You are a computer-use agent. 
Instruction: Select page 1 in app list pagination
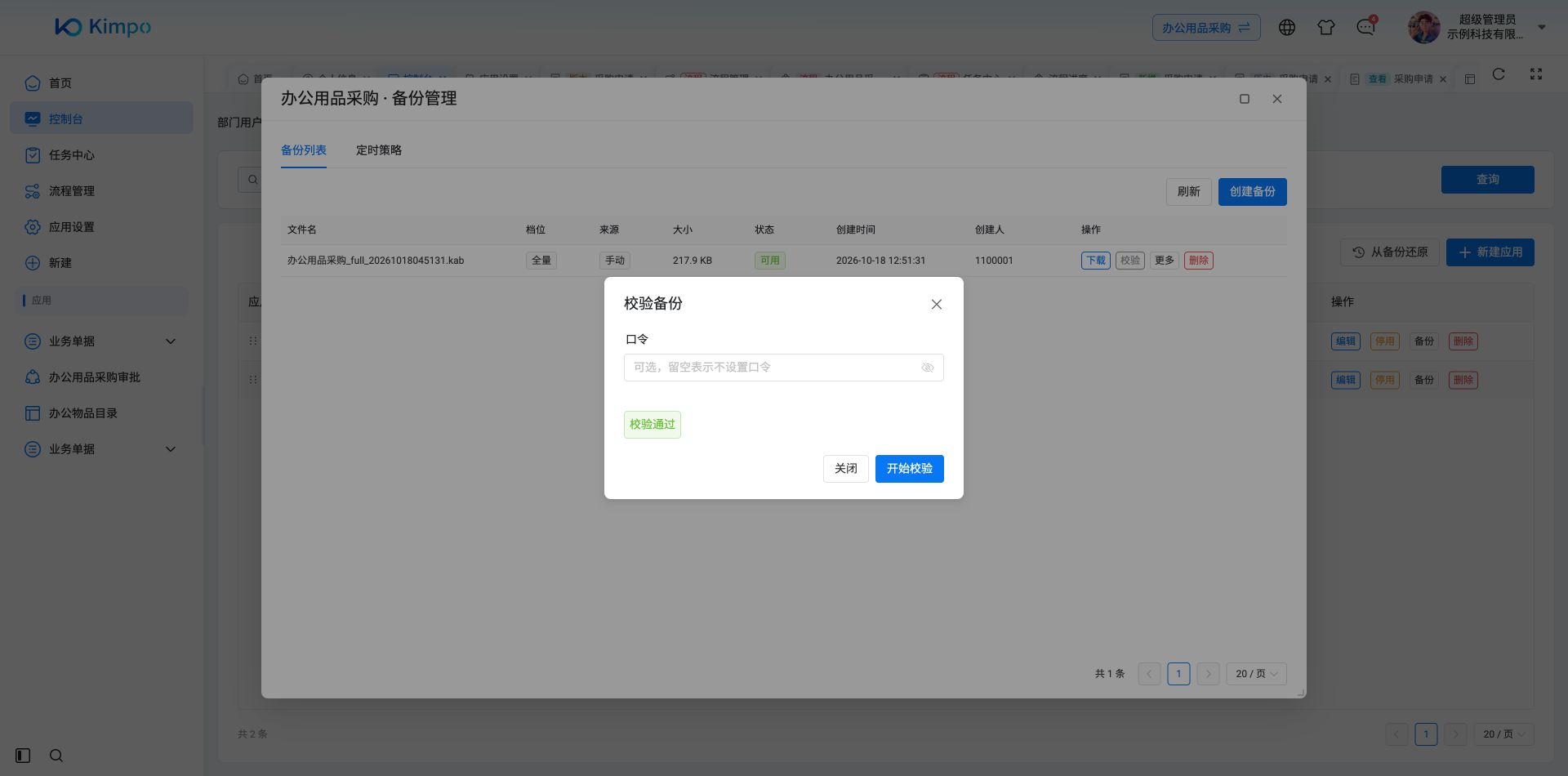[1426, 734]
